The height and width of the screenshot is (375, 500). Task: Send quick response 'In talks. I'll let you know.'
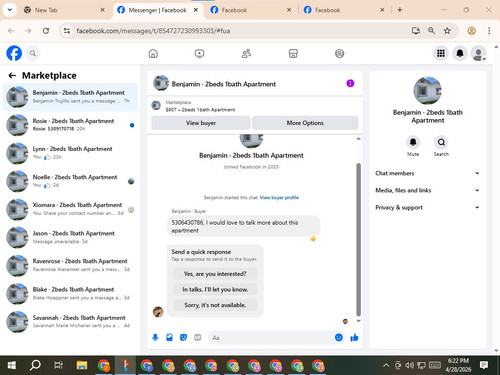215,290
